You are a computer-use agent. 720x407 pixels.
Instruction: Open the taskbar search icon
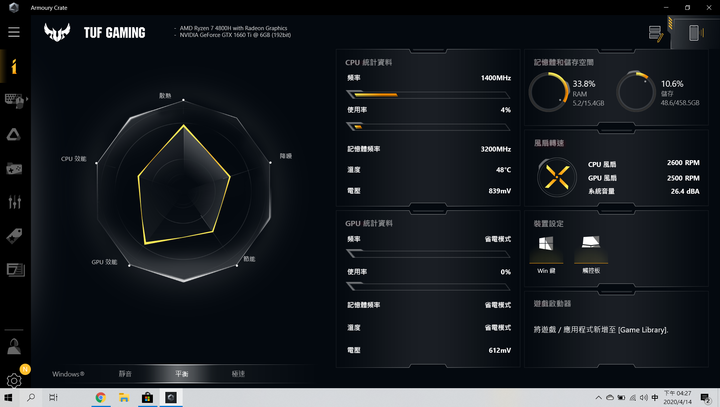pos(31,397)
